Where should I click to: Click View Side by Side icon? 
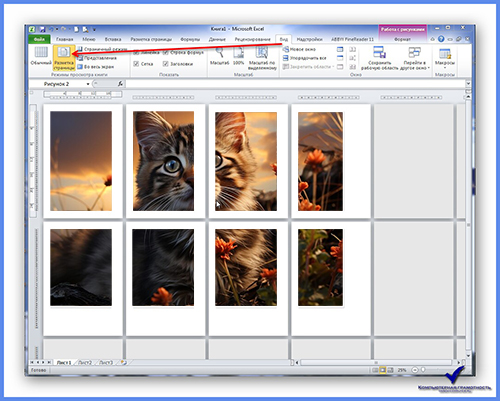point(353,49)
